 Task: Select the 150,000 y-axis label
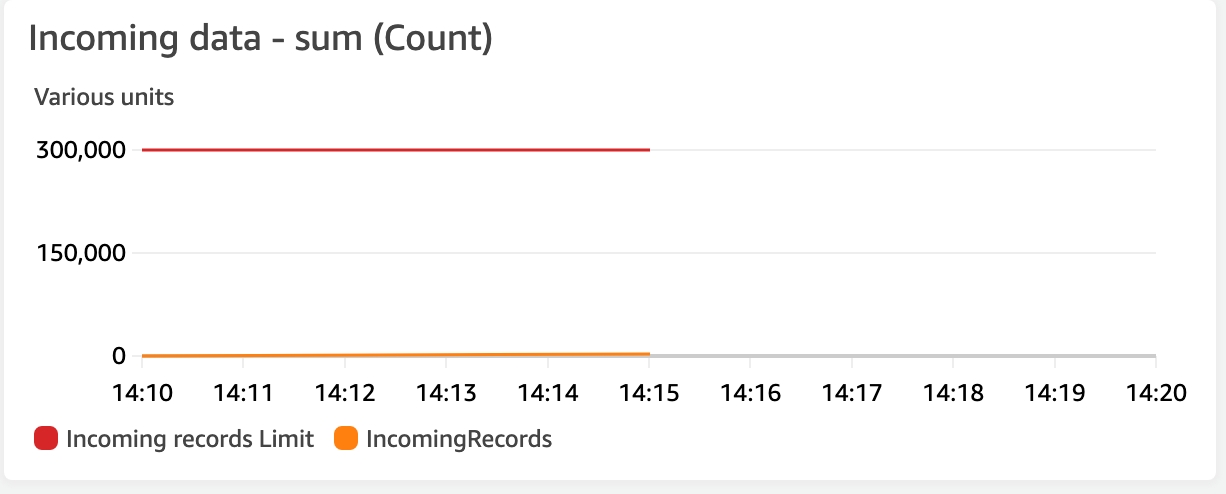81,253
